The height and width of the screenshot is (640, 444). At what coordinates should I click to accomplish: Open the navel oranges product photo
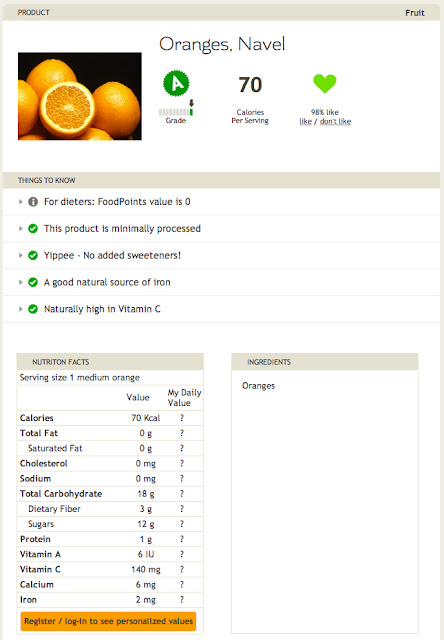click(80, 96)
